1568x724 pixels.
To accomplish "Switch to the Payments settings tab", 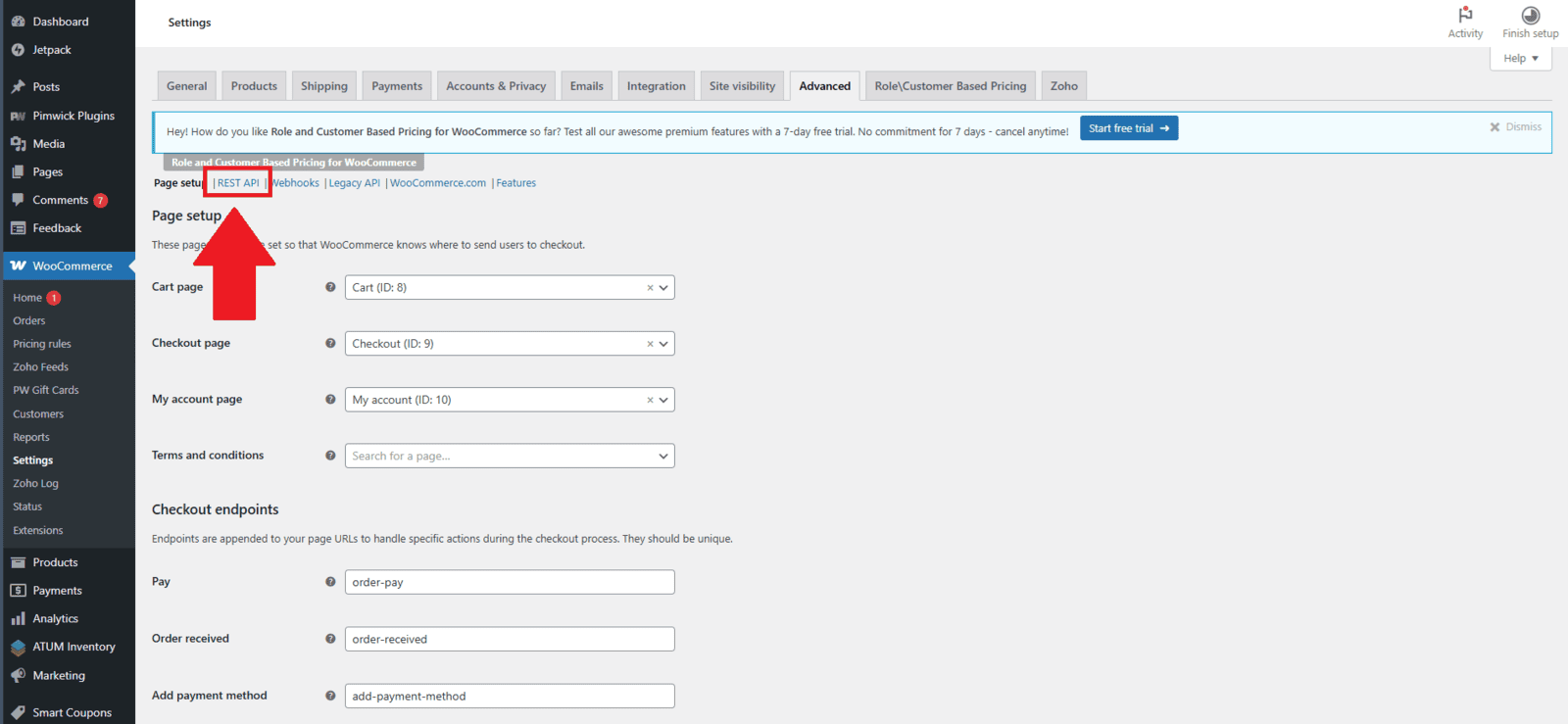I will pyautogui.click(x=397, y=86).
